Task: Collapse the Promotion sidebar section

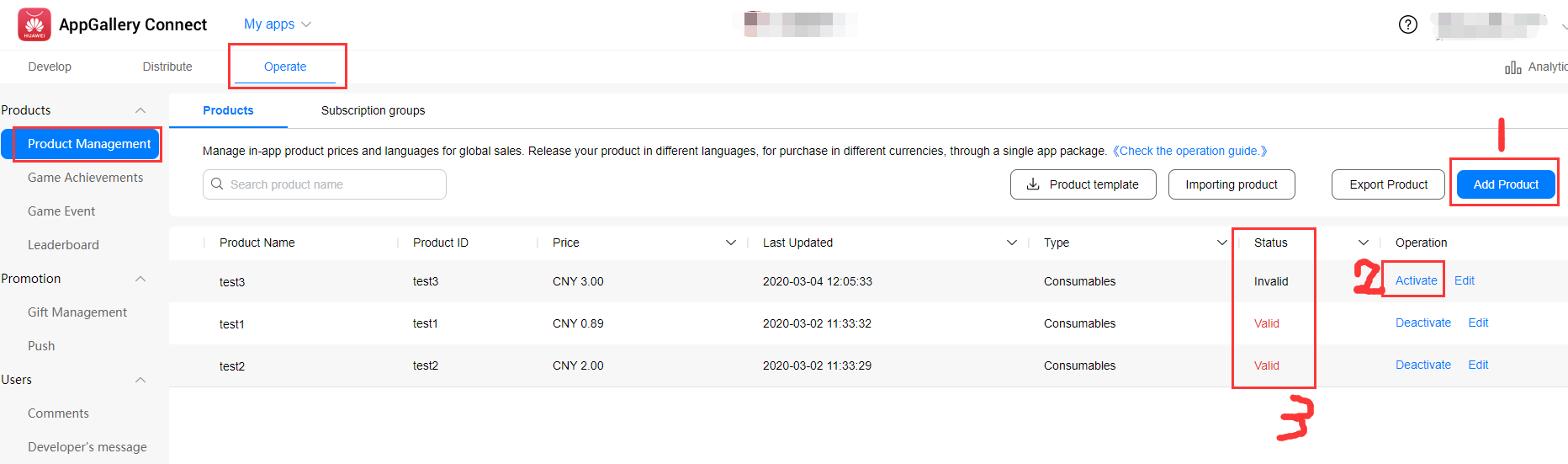Action: click(140, 279)
